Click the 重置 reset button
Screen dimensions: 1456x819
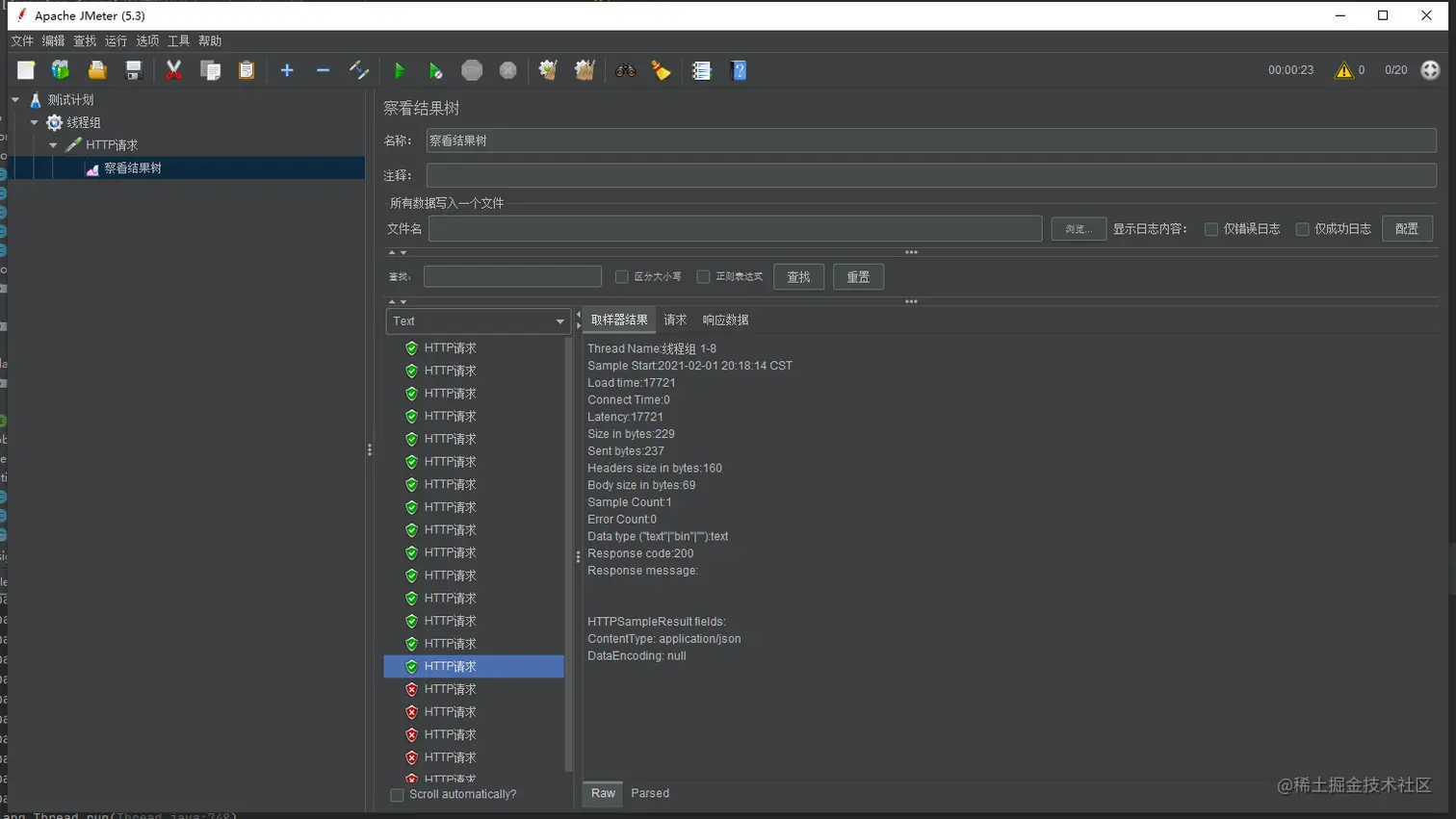[858, 277]
